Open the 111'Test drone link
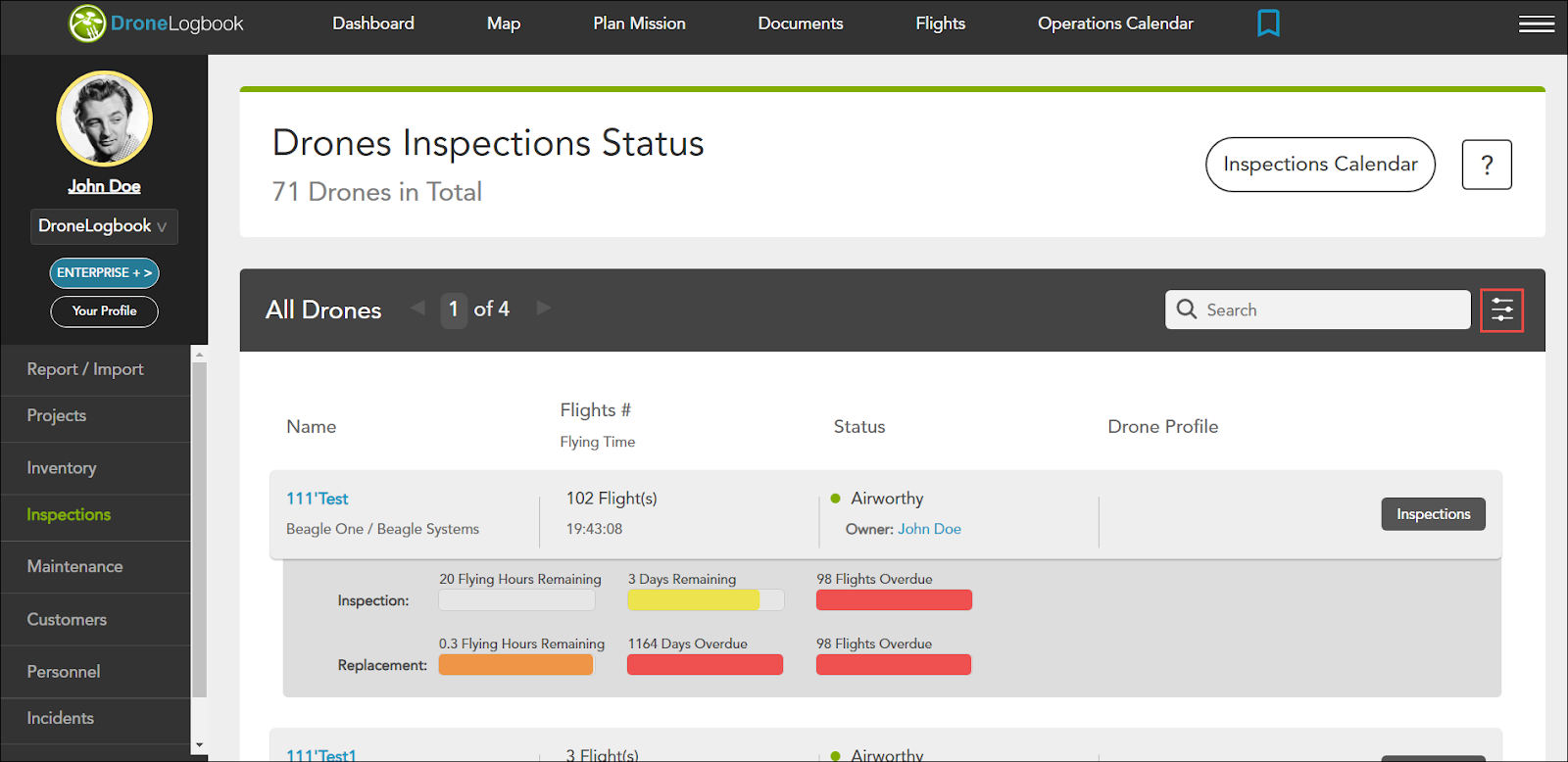 [318, 499]
